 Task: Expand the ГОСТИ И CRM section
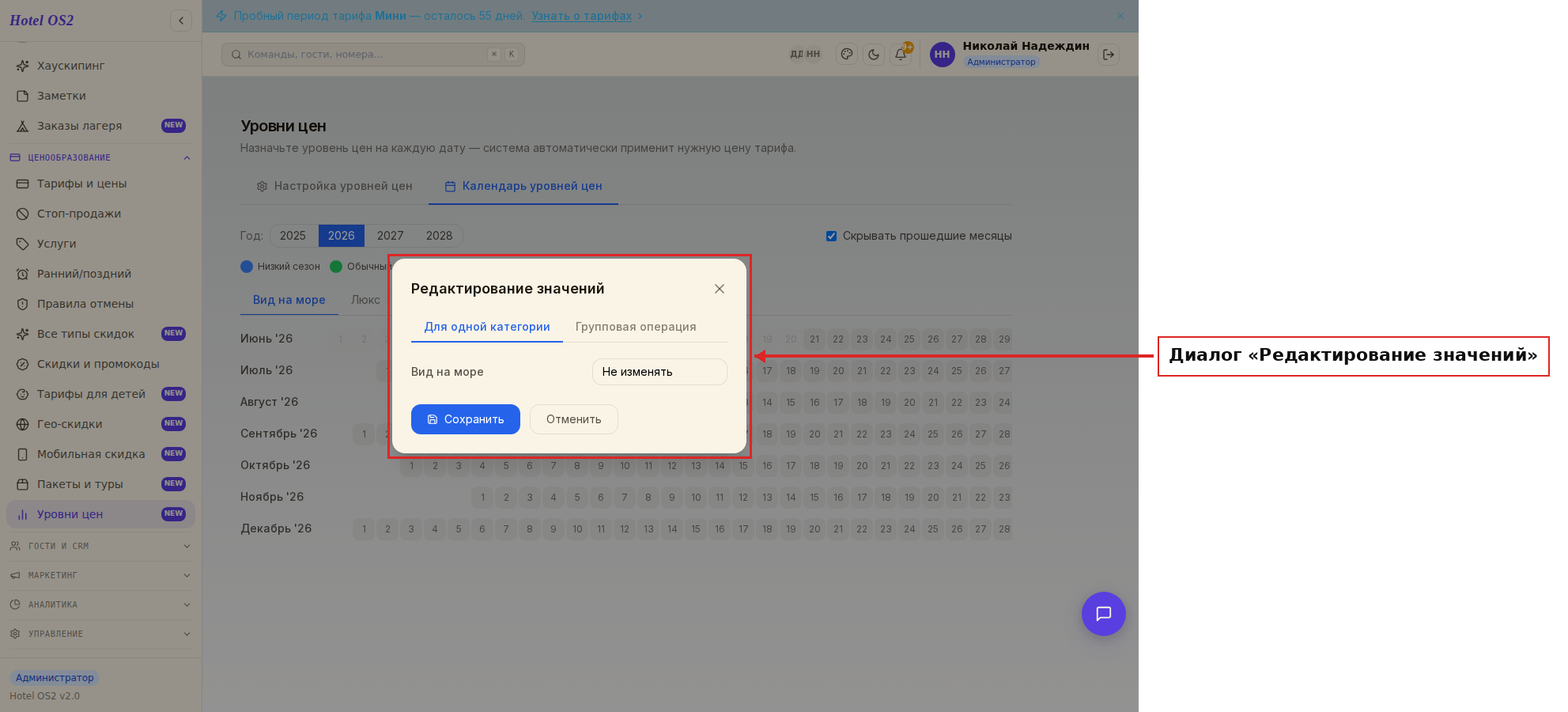(x=100, y=546)
